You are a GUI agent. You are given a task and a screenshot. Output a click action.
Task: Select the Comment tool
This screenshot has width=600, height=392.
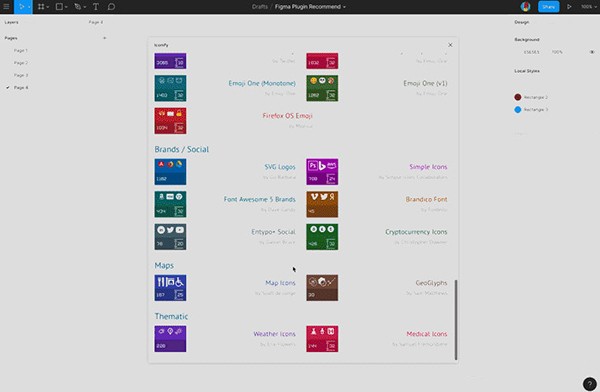(x=111, y=7)
